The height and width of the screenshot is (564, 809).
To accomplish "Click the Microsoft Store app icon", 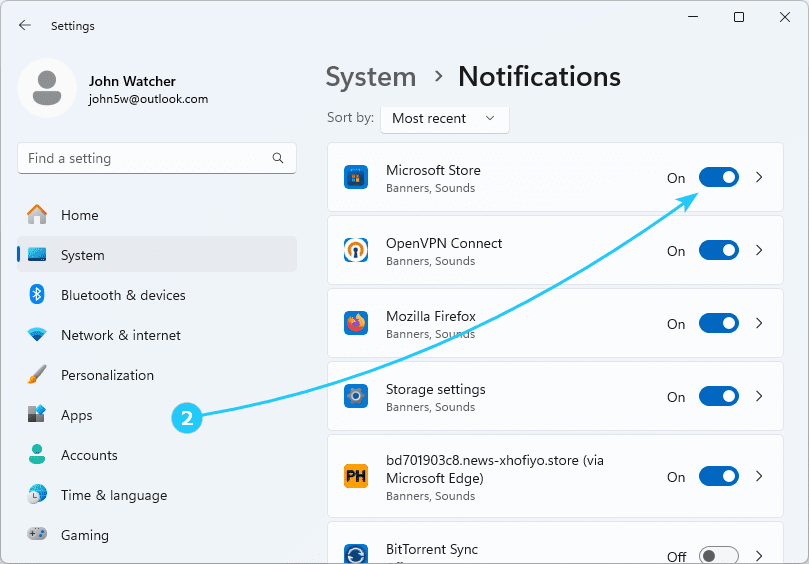I will click(x=356, y=178).
